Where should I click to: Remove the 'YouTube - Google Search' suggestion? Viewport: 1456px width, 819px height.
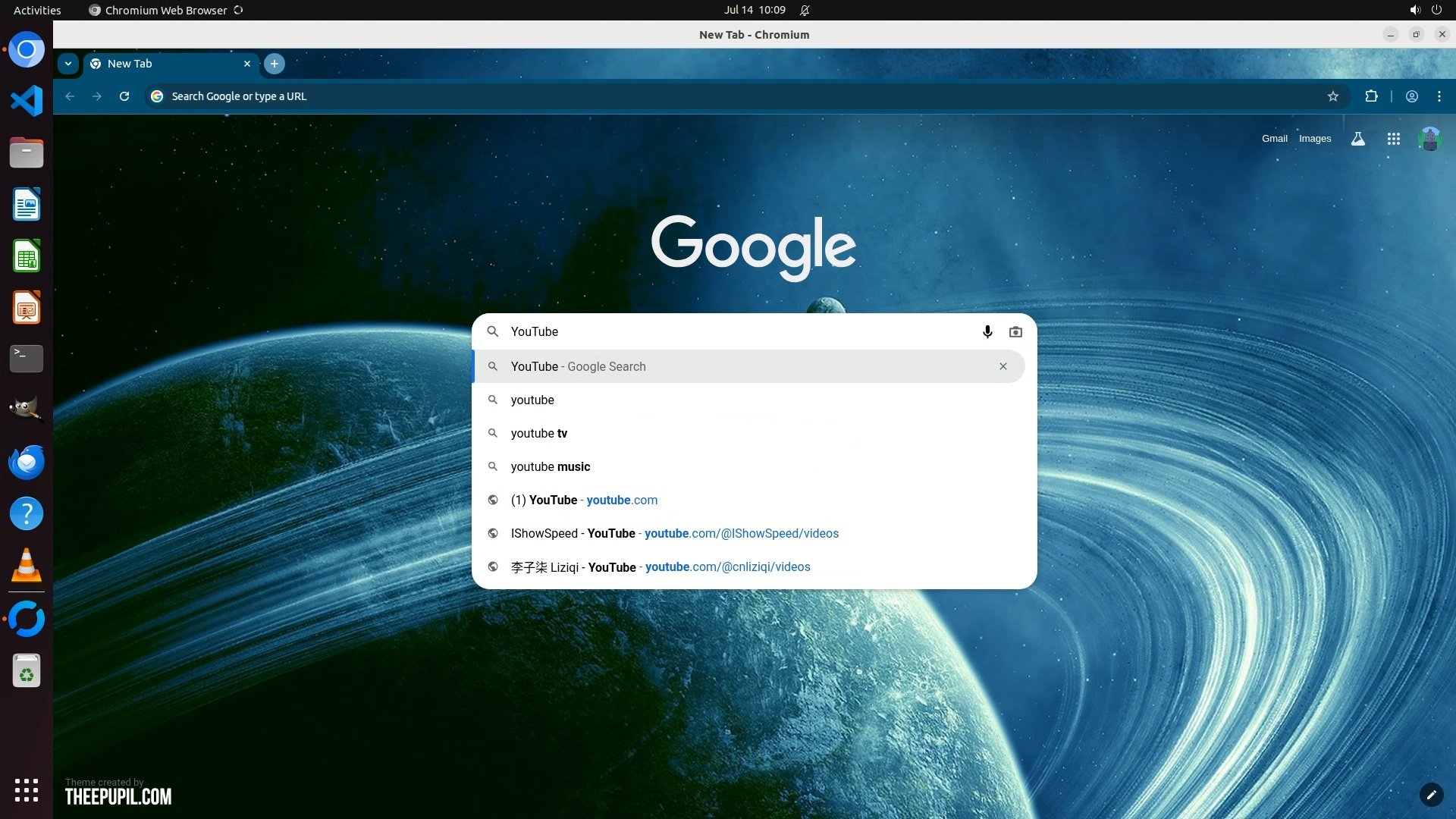(x=1003, y=366)
